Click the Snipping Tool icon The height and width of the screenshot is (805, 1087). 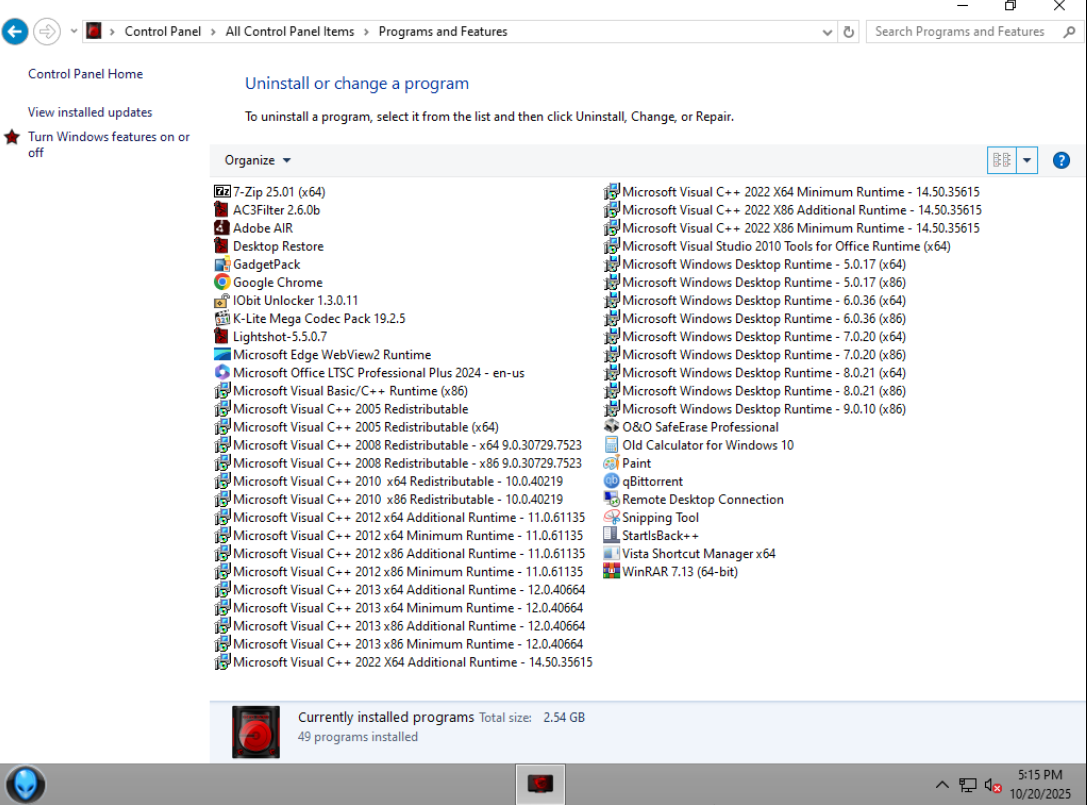tap(611, 517)
